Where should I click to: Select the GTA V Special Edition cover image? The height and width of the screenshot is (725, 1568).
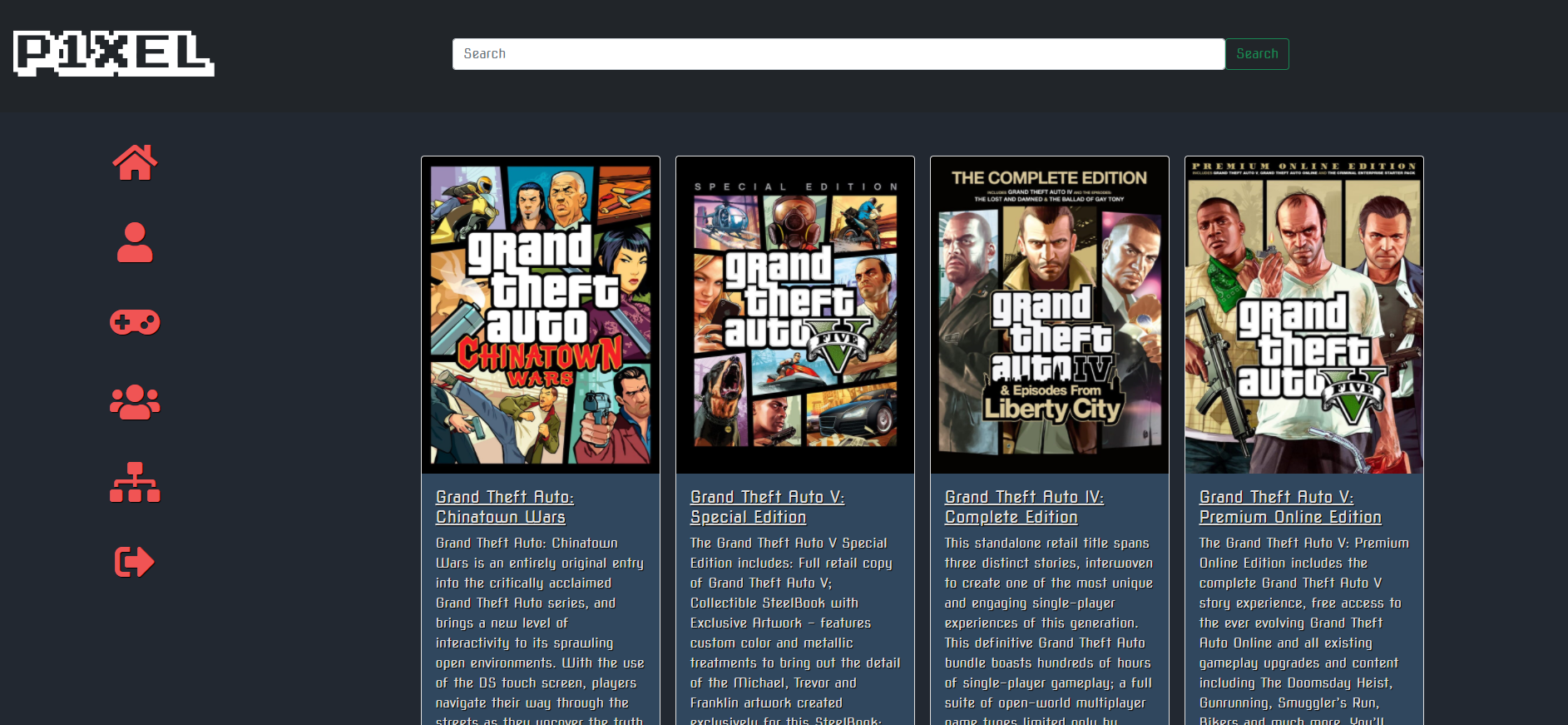[795, 315]
